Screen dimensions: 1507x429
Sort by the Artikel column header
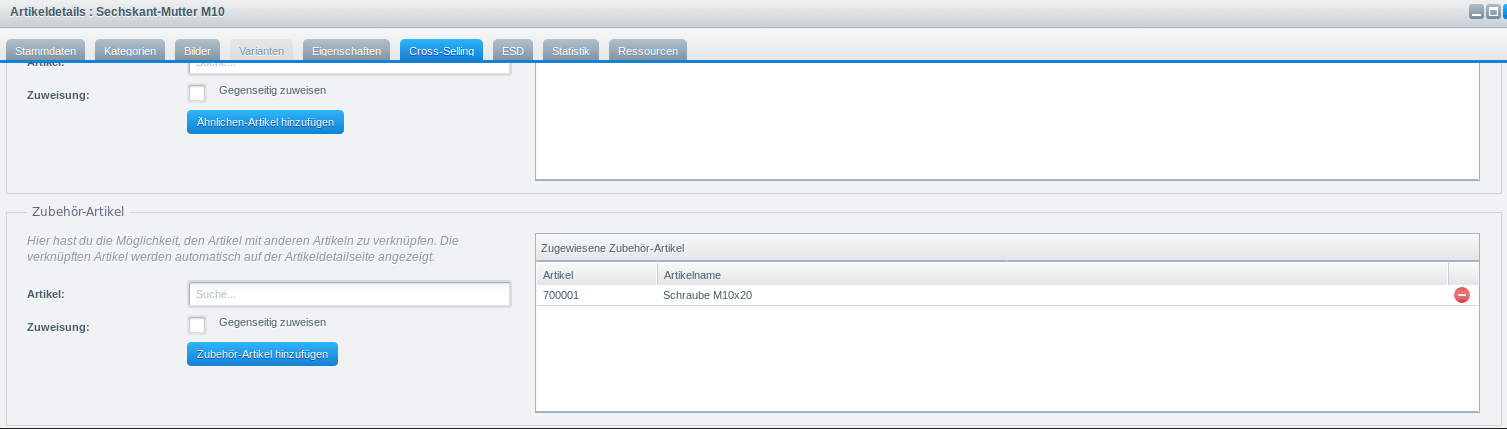point(597,274)
